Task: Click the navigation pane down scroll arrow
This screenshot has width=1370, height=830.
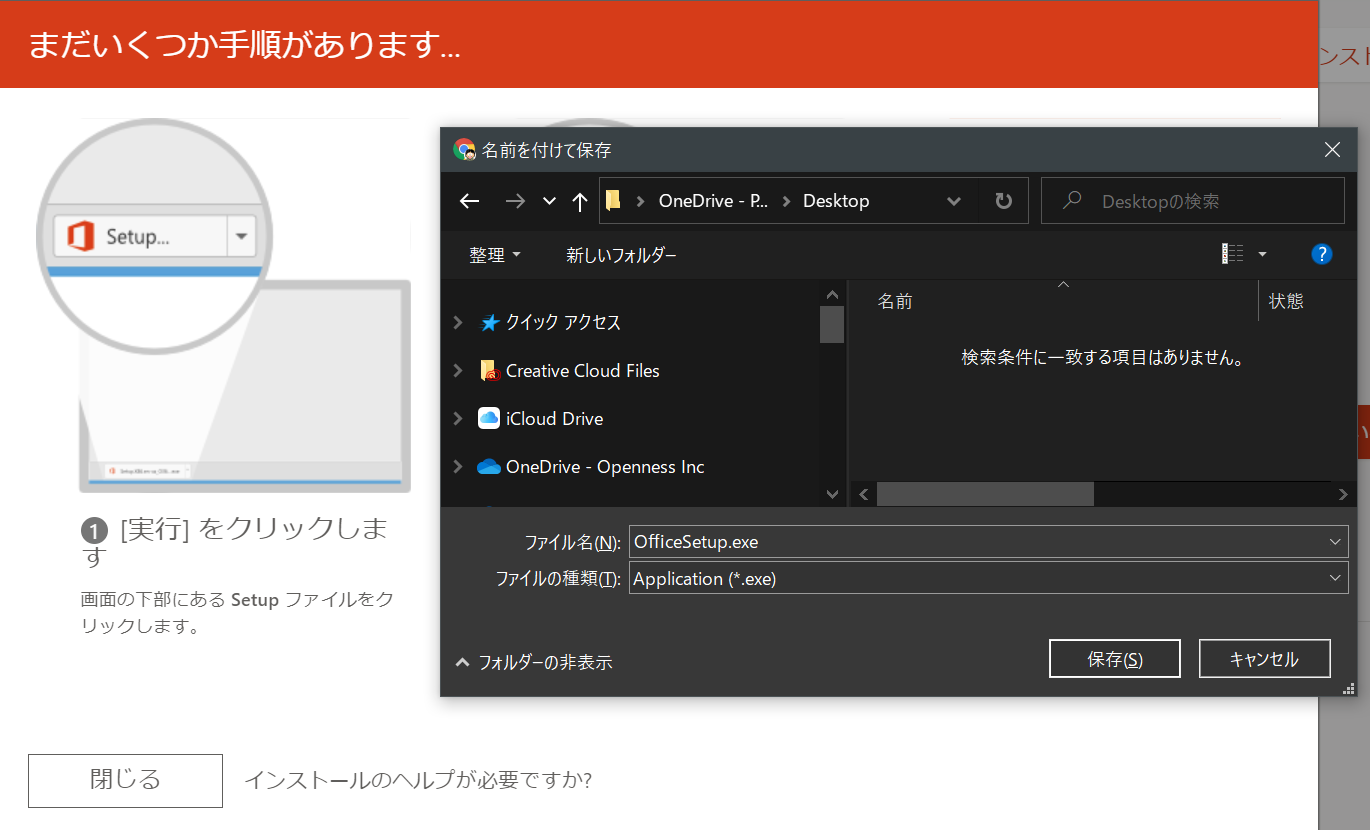Action: click(832, 493)
